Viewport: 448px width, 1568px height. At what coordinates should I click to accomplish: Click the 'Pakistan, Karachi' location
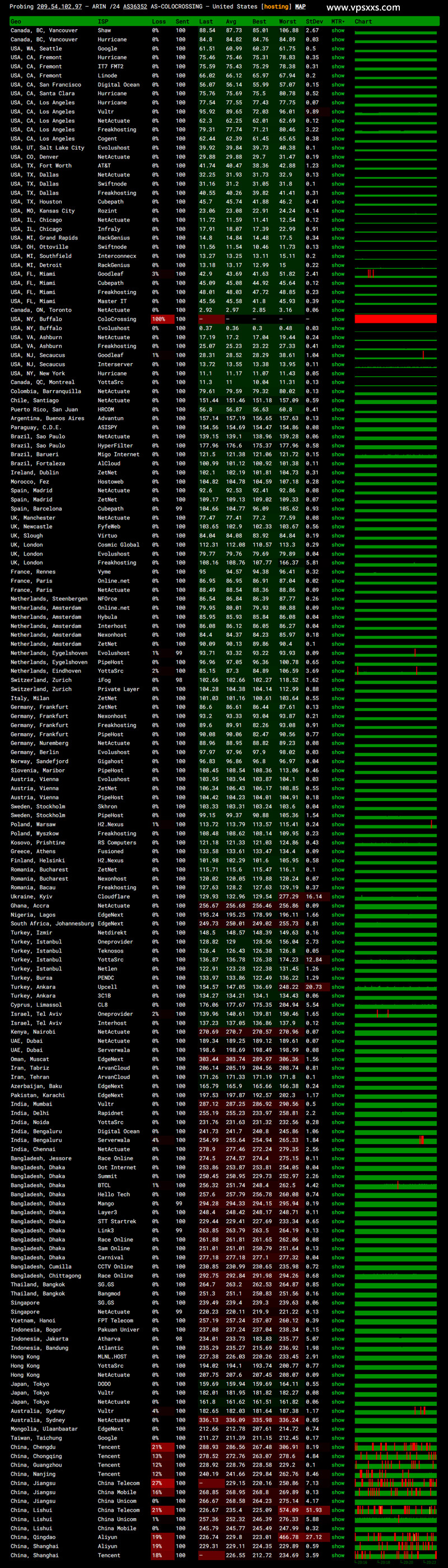pyautogui.click(x=38, y=1095)
